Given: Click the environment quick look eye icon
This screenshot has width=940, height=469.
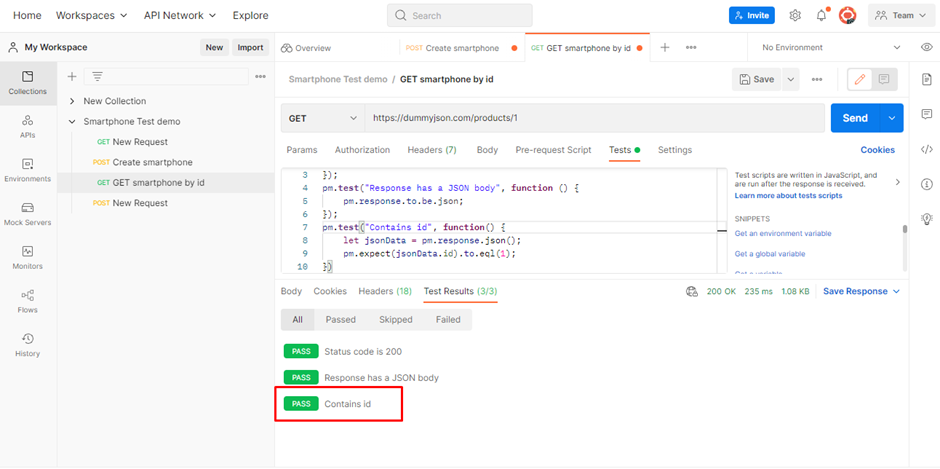Looking at the screenshot, I should pos(926,47).
